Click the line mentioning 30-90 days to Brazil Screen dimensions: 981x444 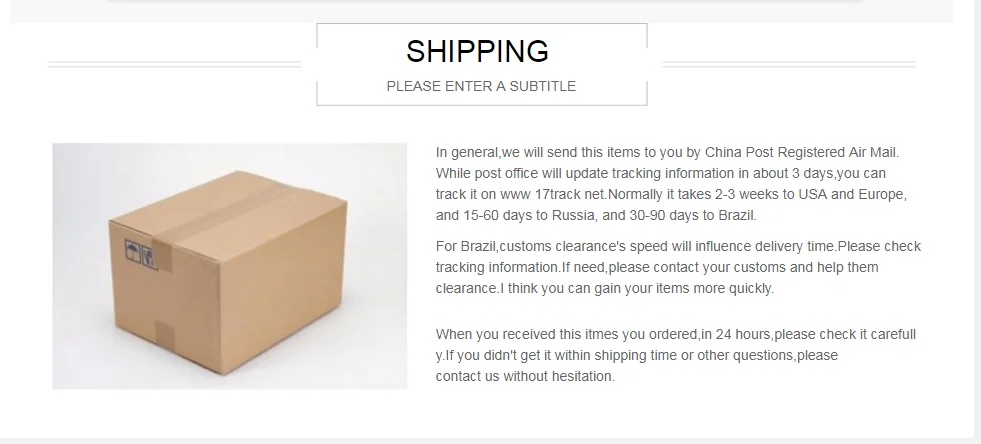click(596, 216)
